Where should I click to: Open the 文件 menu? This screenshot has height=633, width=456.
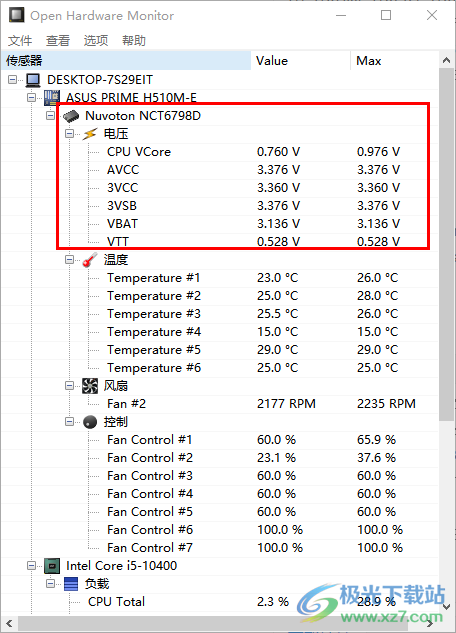20,40
